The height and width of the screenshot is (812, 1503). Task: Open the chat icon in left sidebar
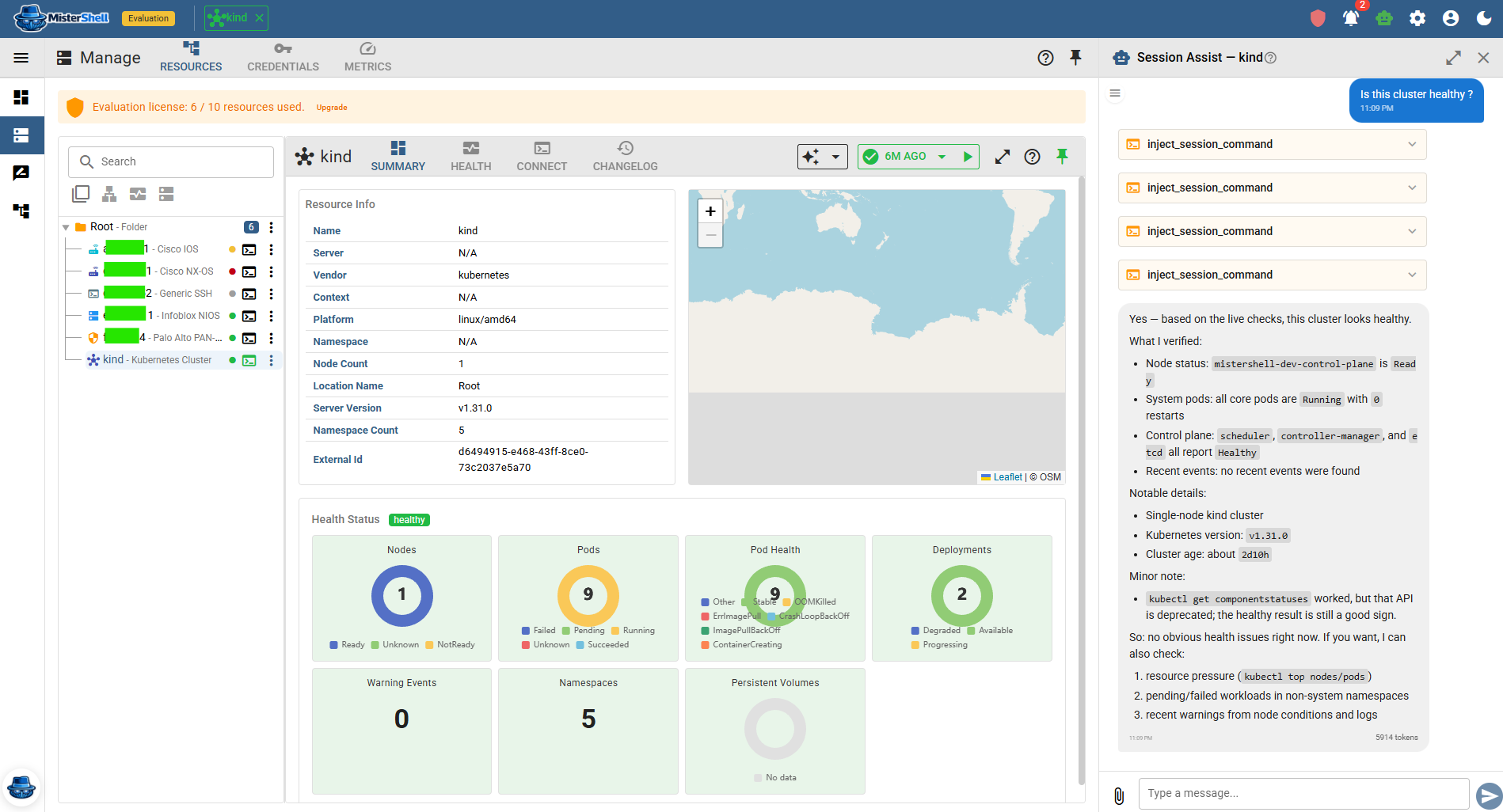pos(21,173)
